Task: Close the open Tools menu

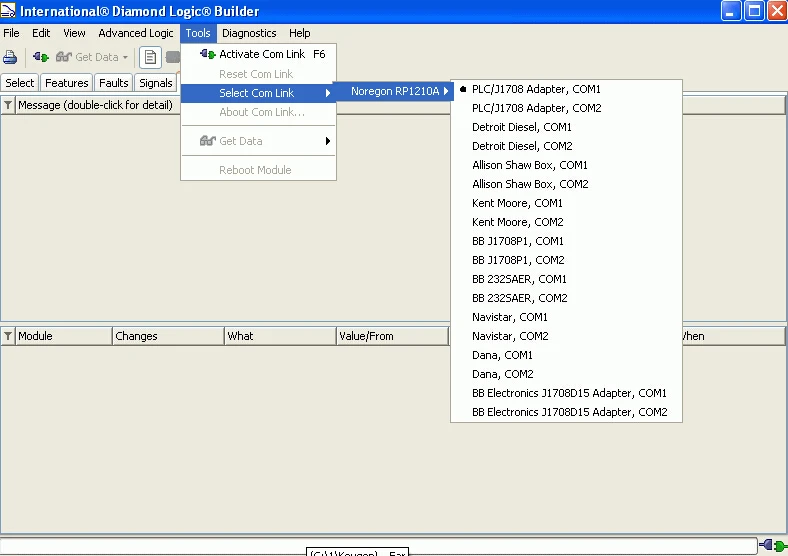Action: (198, 33)
